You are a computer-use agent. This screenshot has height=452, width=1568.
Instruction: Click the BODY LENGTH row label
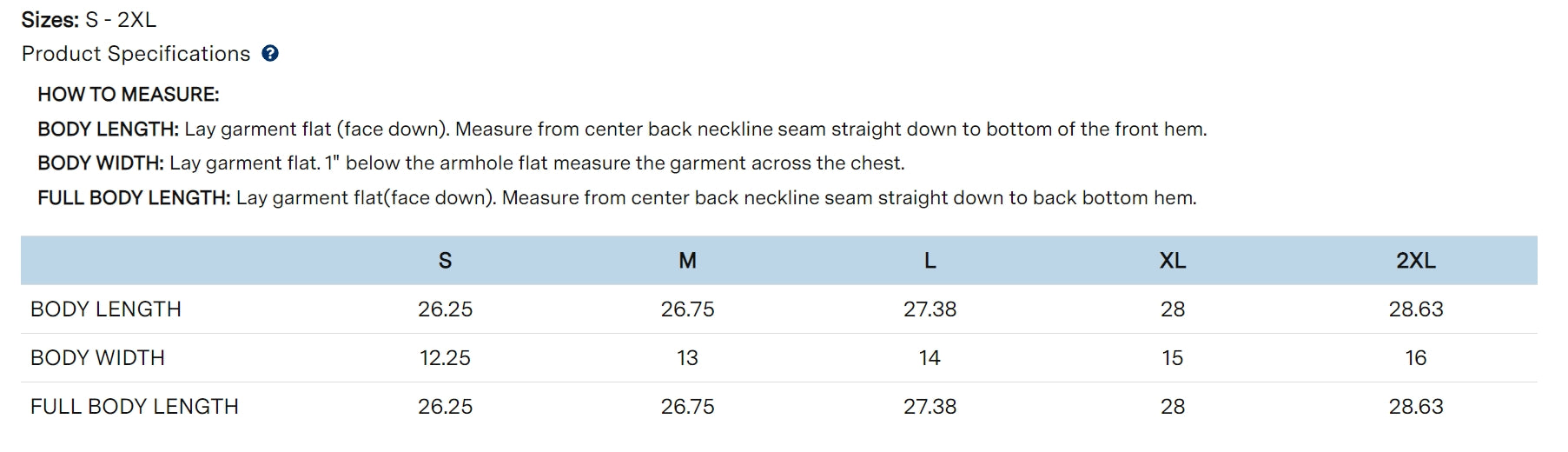coord(106,309)
